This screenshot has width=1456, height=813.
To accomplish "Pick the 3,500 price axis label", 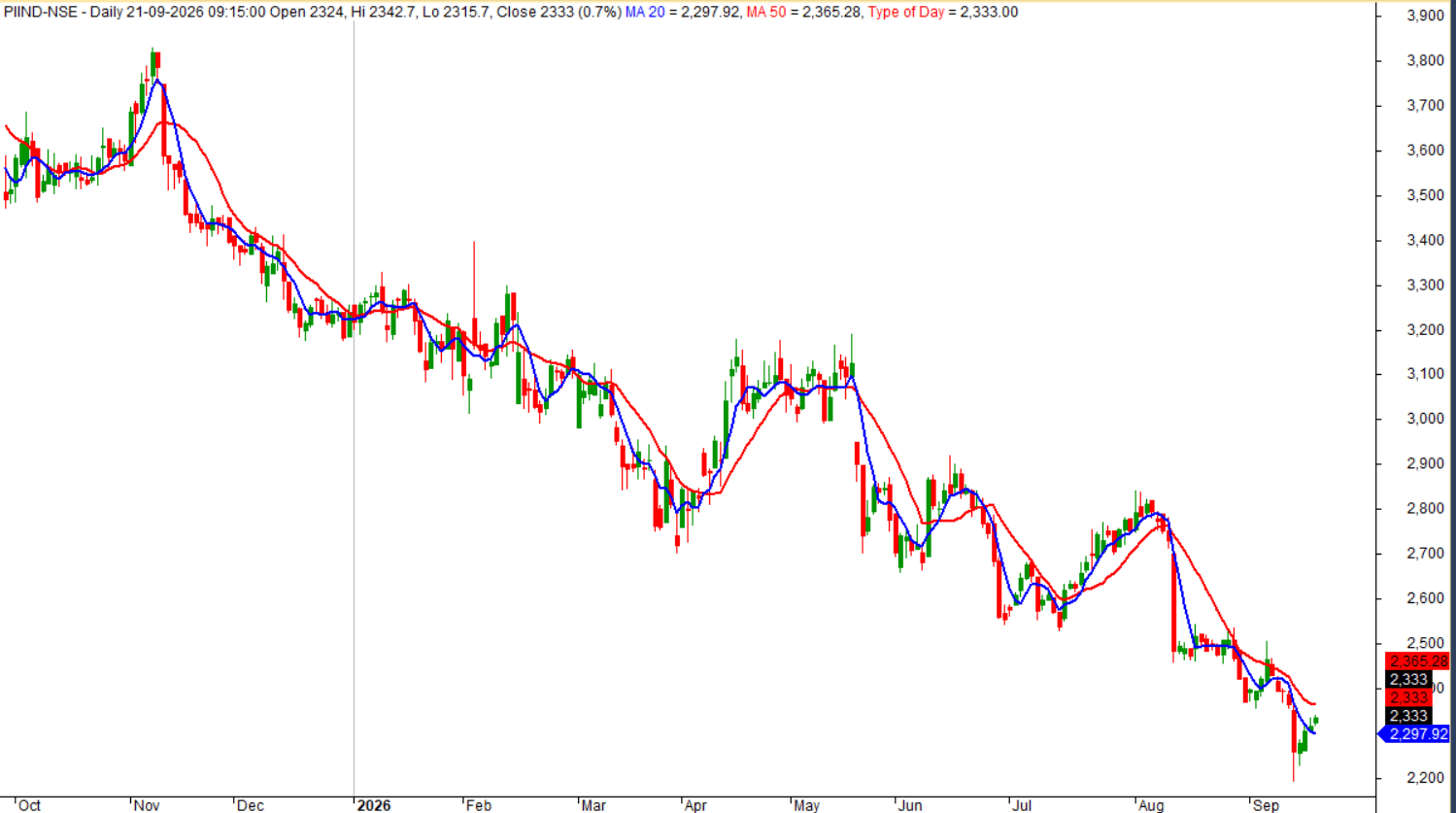I will tap(1425, 195).
